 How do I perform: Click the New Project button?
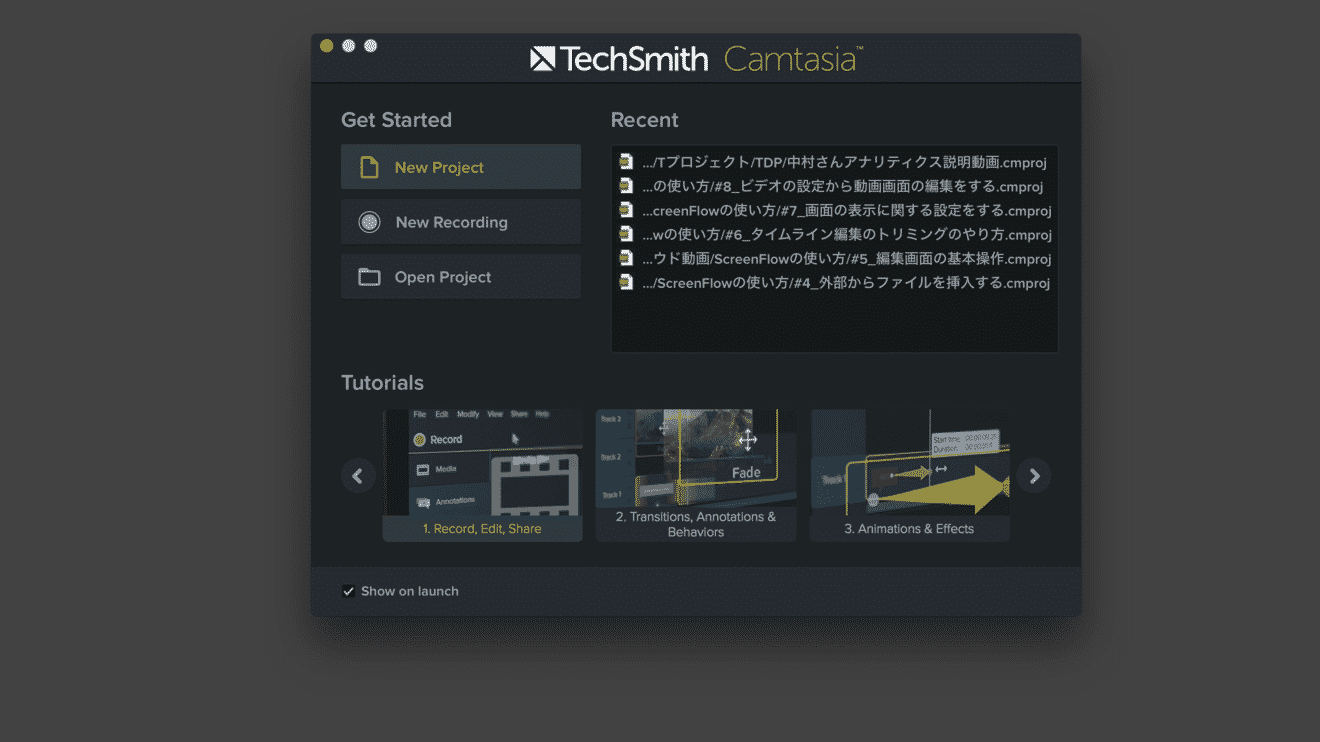pos(461,167)
